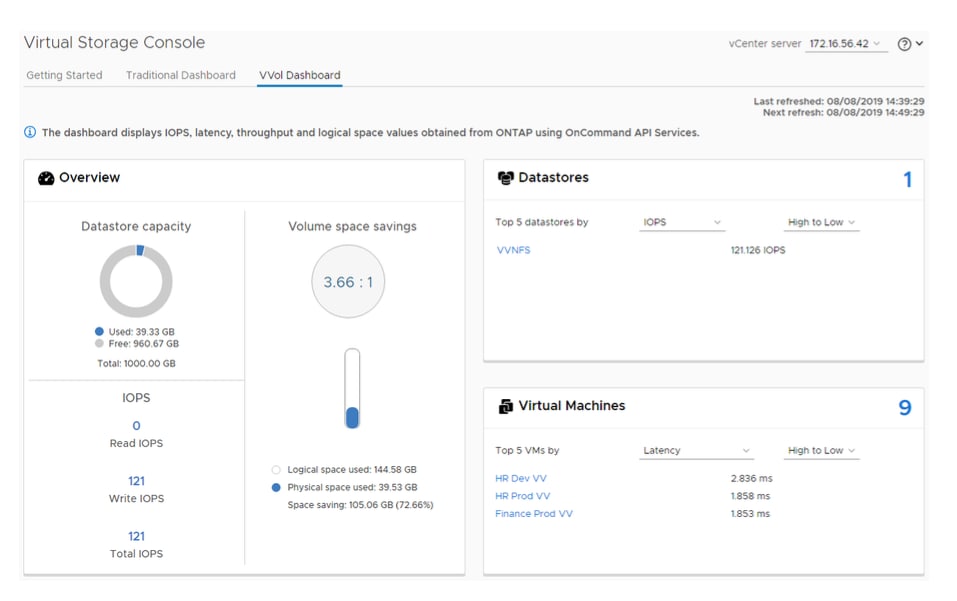Click the vertical space savings bar
957x601 pixels.
tap(352, 389)
